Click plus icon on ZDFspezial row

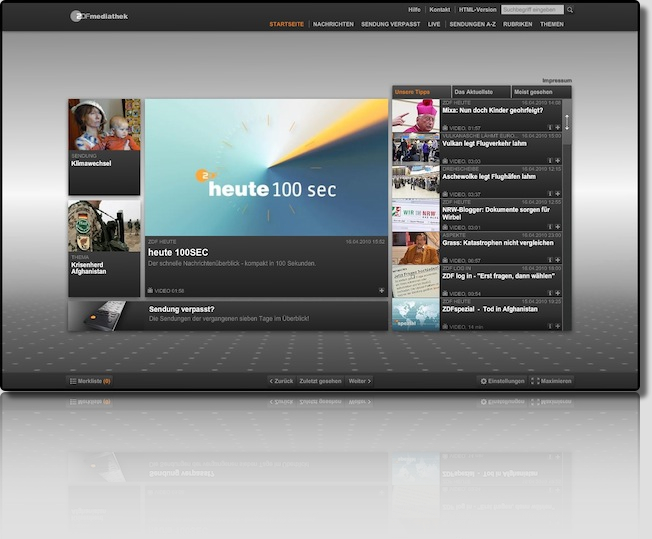(x=558, y=326)
